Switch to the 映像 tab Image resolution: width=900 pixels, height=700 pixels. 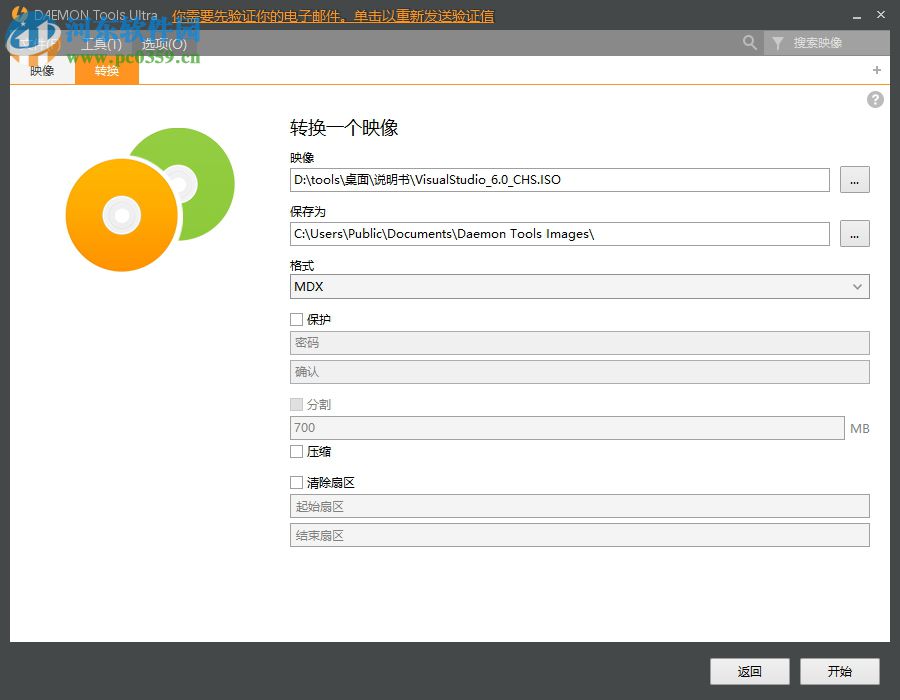click(x=42, y=71)
